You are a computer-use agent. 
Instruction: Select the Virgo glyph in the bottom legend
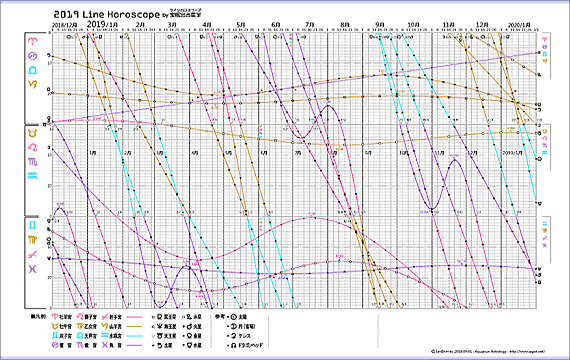80,326
